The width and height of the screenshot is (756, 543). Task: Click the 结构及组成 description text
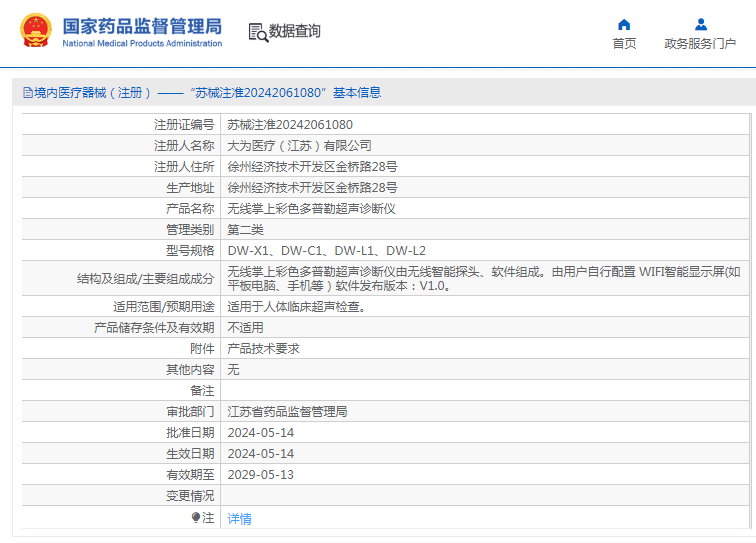(484, 279)
